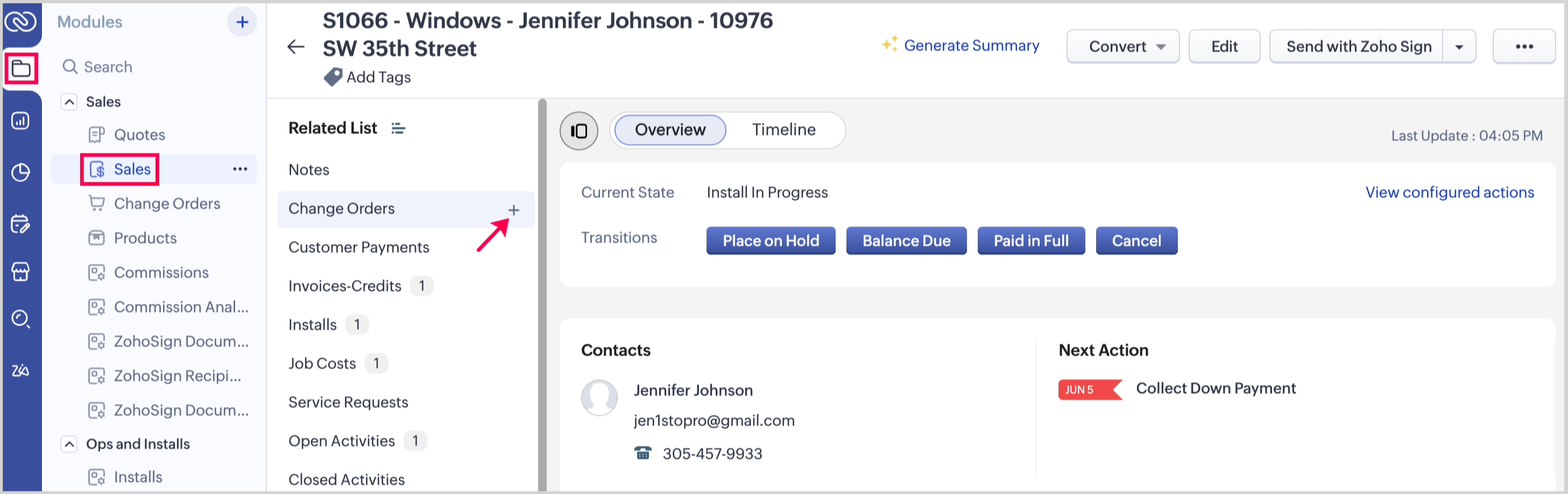Select the Overview tab
Viewport: 1568px width, 494px height.
point(669,130)
